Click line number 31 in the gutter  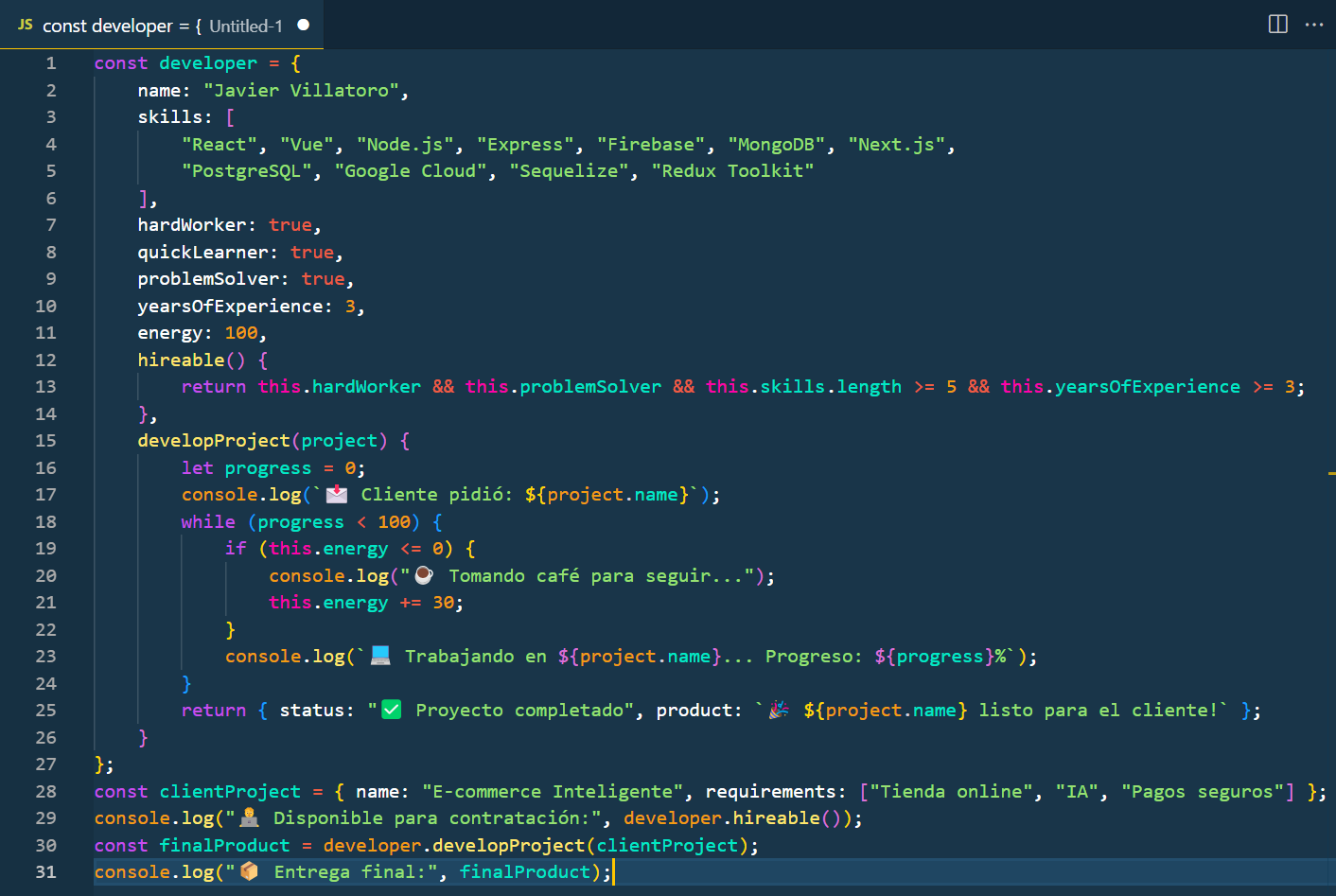pos(44,871)
